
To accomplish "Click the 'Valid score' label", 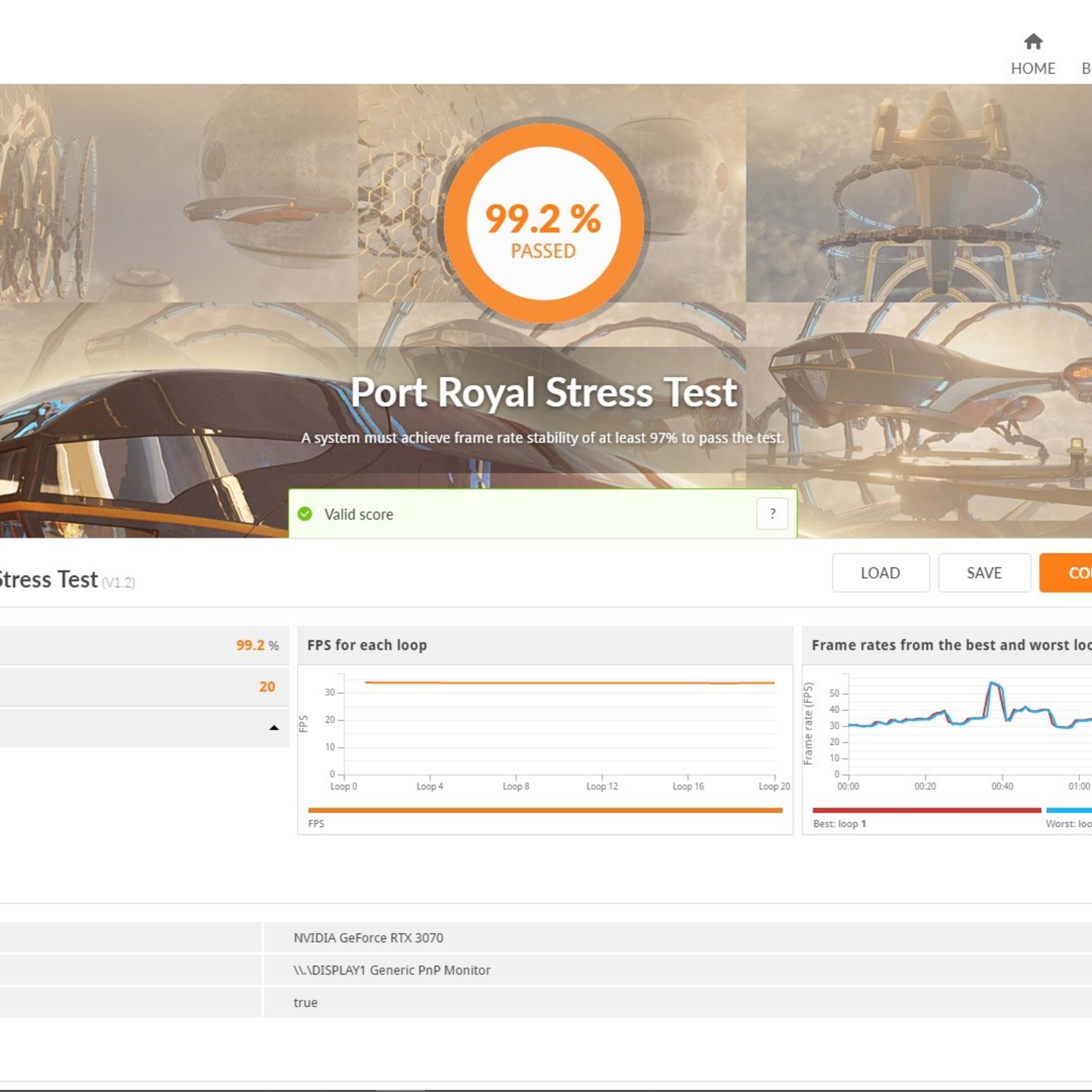I will point(358,514).
